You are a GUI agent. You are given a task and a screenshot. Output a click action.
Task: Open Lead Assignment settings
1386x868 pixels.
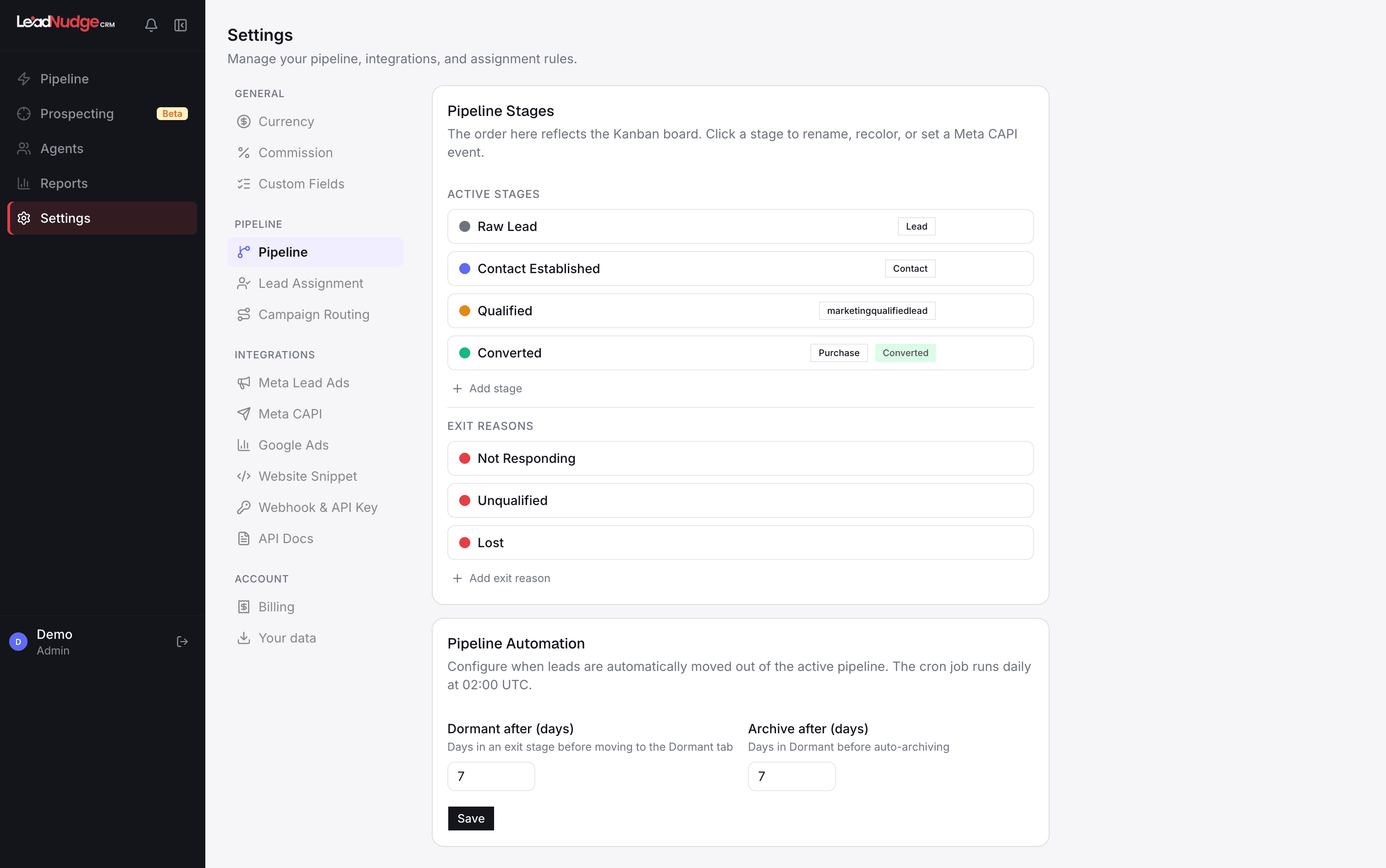(x=315, y=284)
